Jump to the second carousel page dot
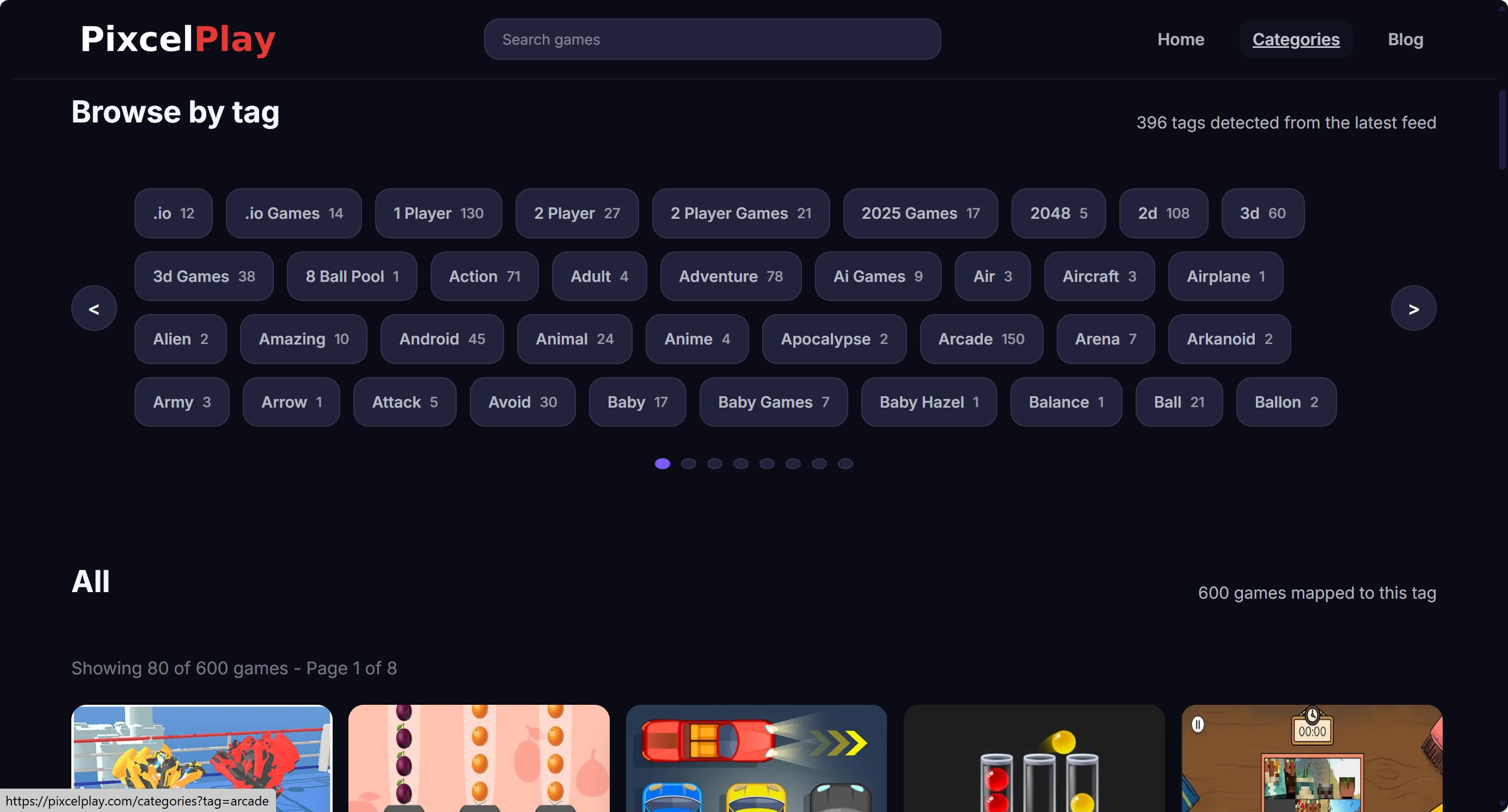 tap(689, 464)
